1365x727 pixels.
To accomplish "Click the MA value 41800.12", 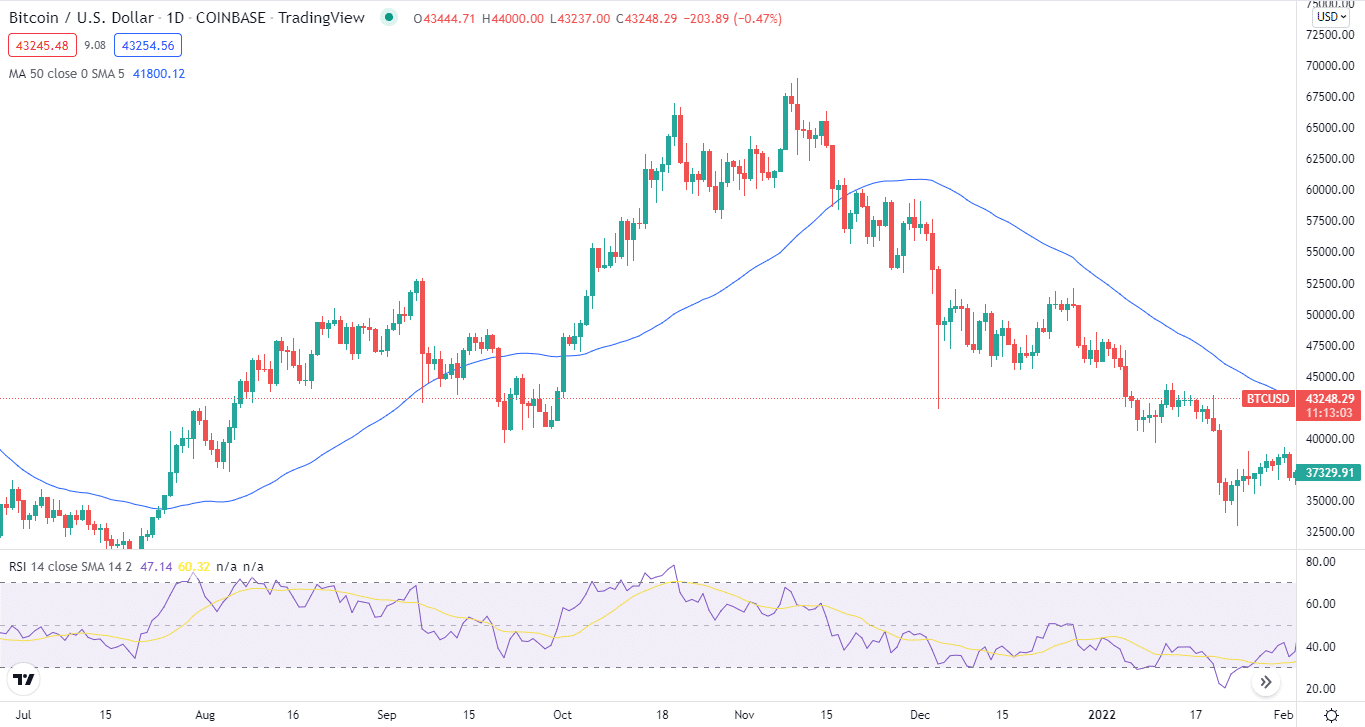I will click(x=158, y=73).
